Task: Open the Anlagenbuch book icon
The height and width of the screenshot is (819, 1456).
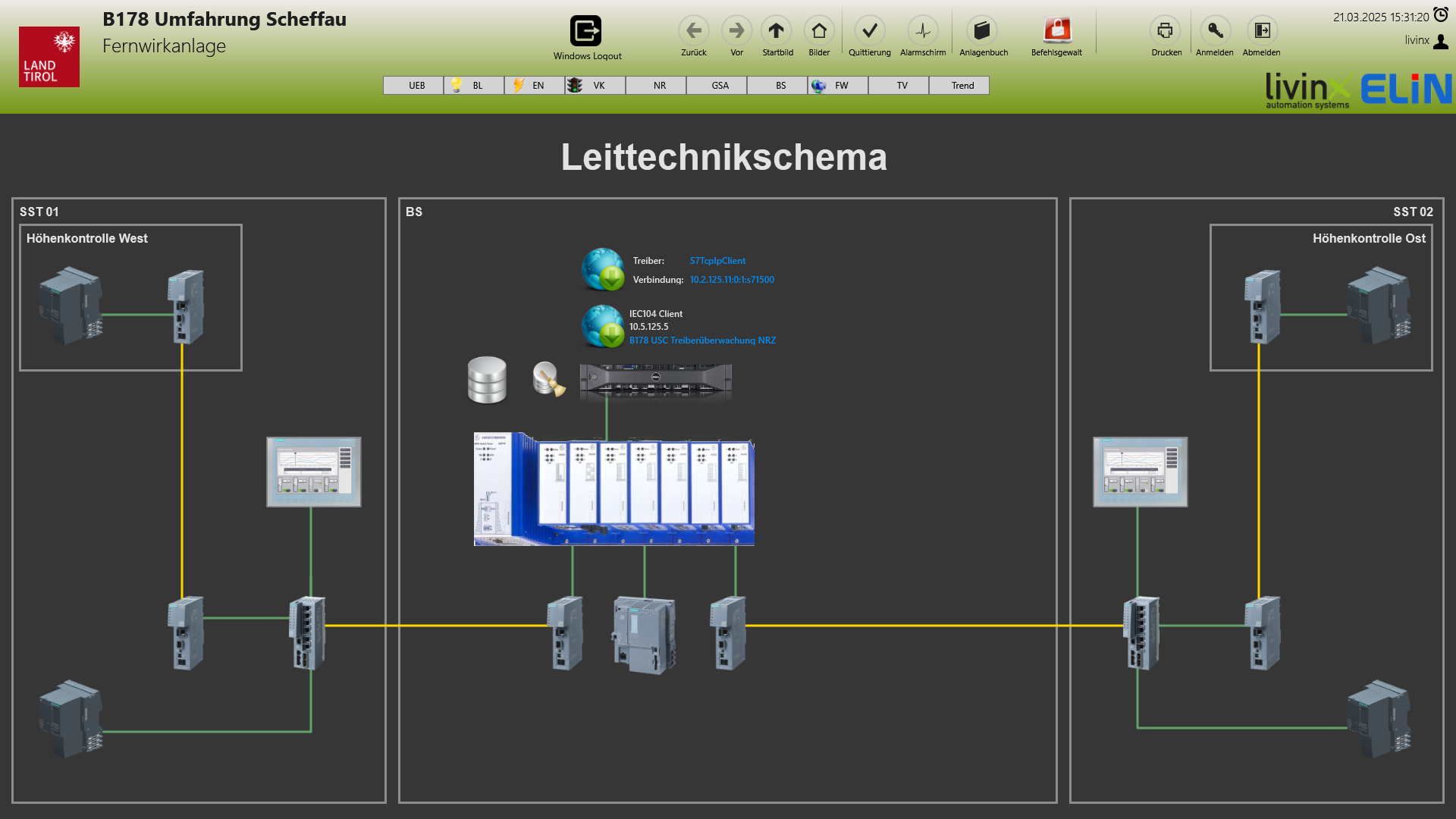Action: point(982,31)
